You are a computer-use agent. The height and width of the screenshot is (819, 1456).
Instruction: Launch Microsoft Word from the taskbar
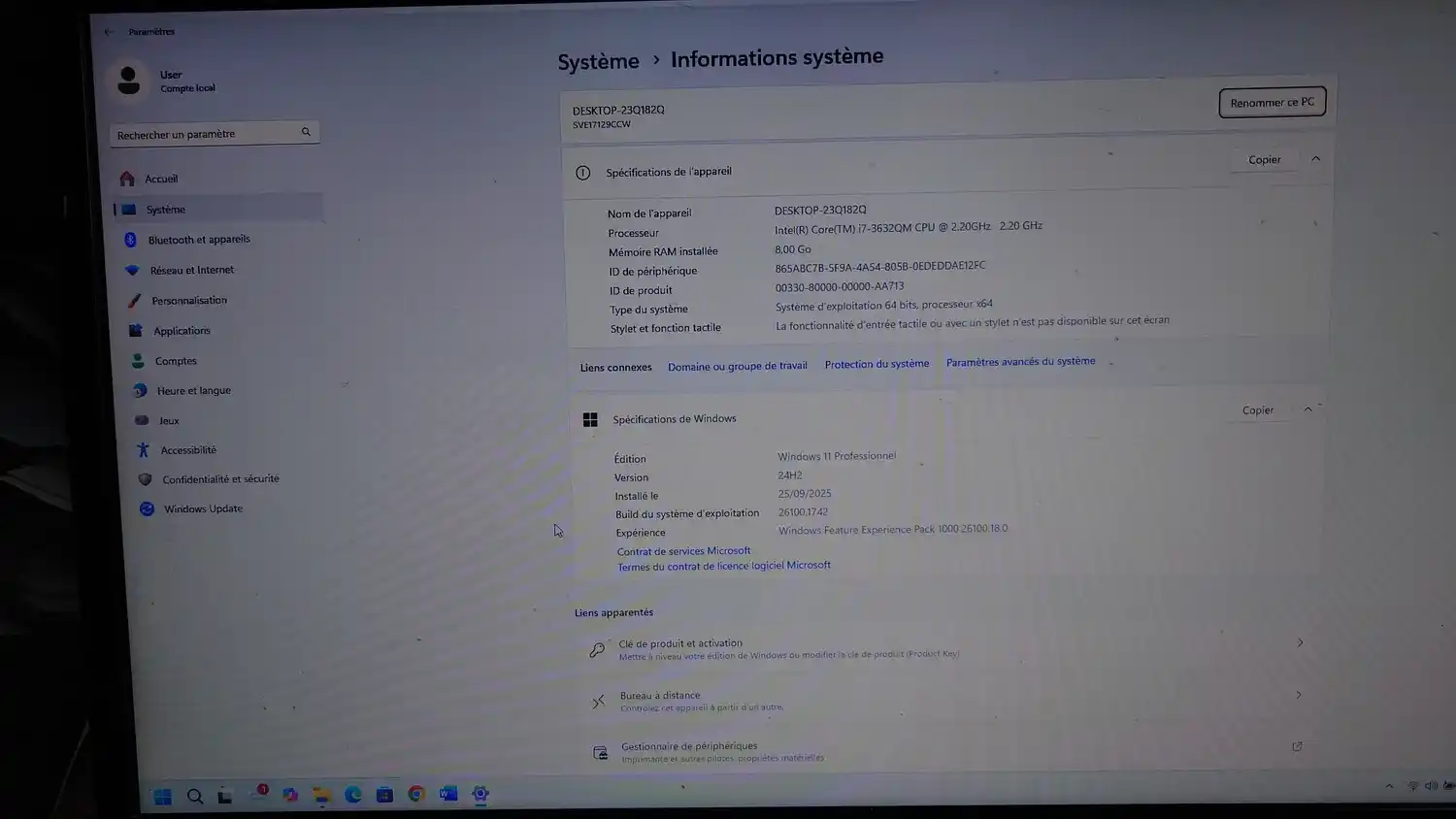(448, 794)
